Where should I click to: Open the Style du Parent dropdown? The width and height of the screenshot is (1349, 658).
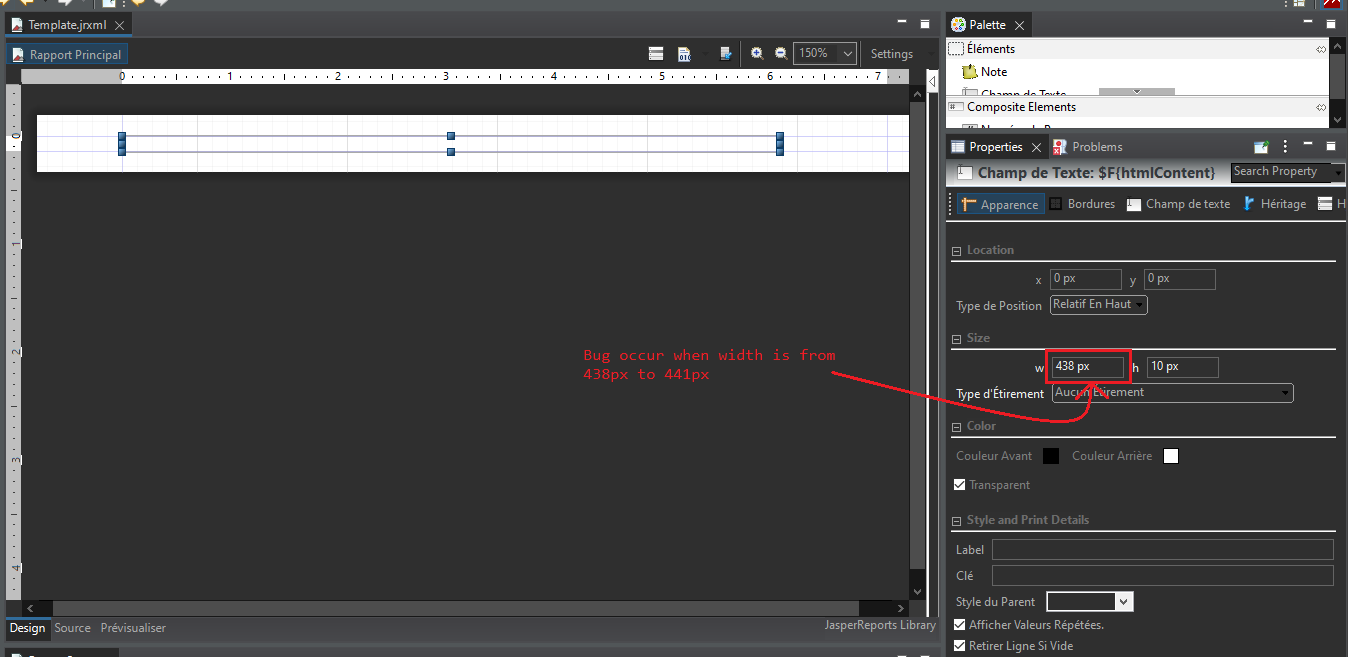coord(1125,601)
